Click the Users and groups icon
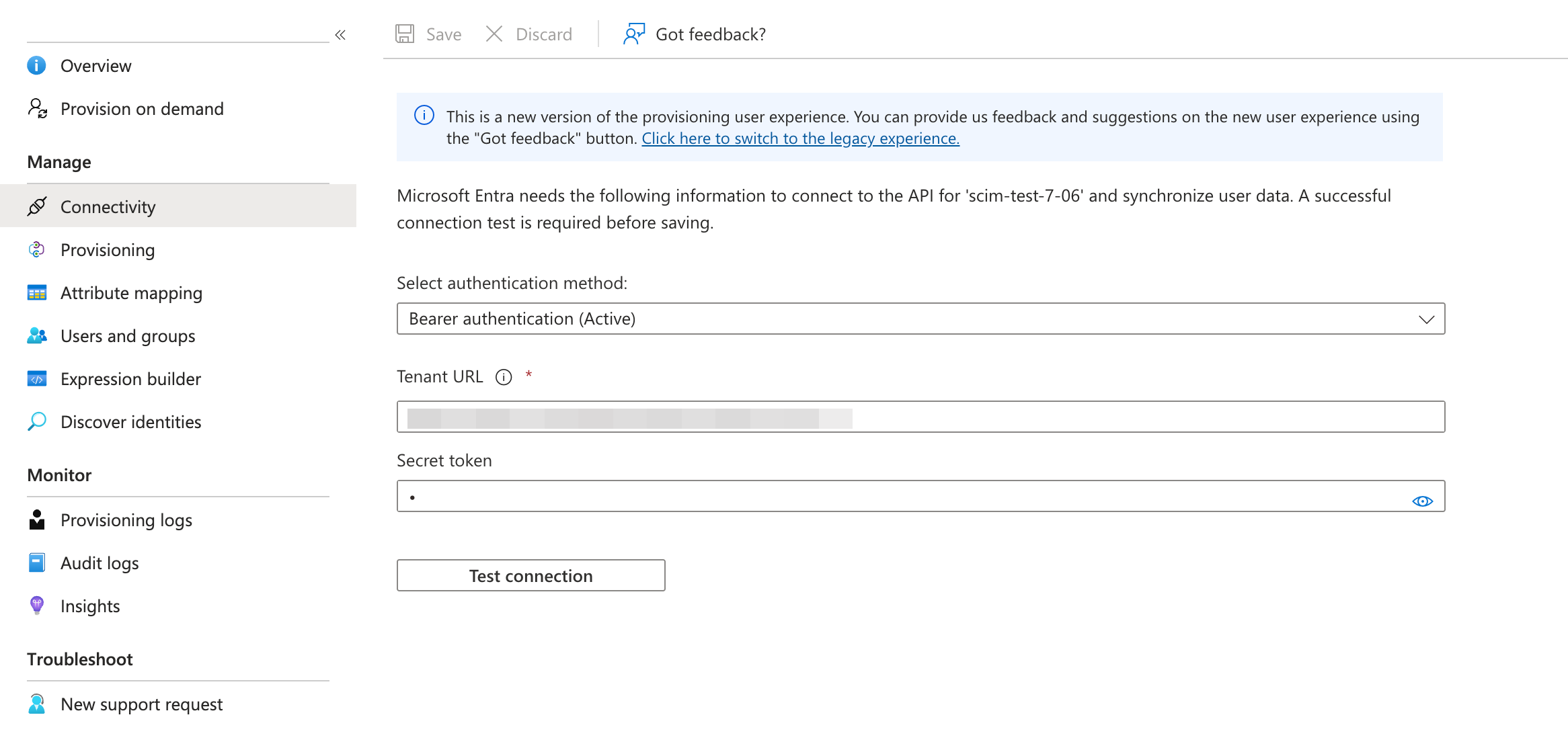The image size is (1568, 750). coord(37,335)
